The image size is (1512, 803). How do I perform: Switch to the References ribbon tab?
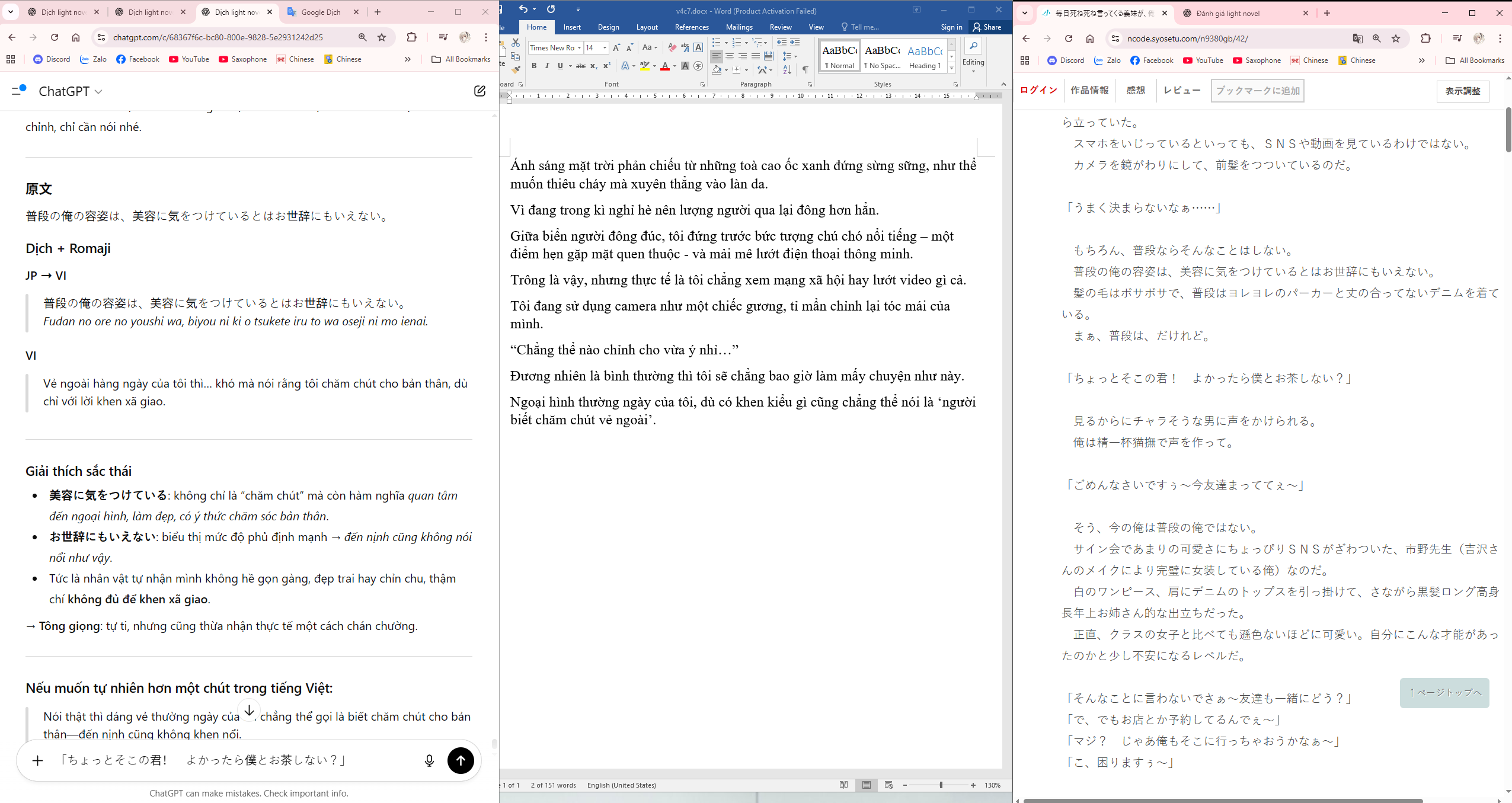coord(691,27)
